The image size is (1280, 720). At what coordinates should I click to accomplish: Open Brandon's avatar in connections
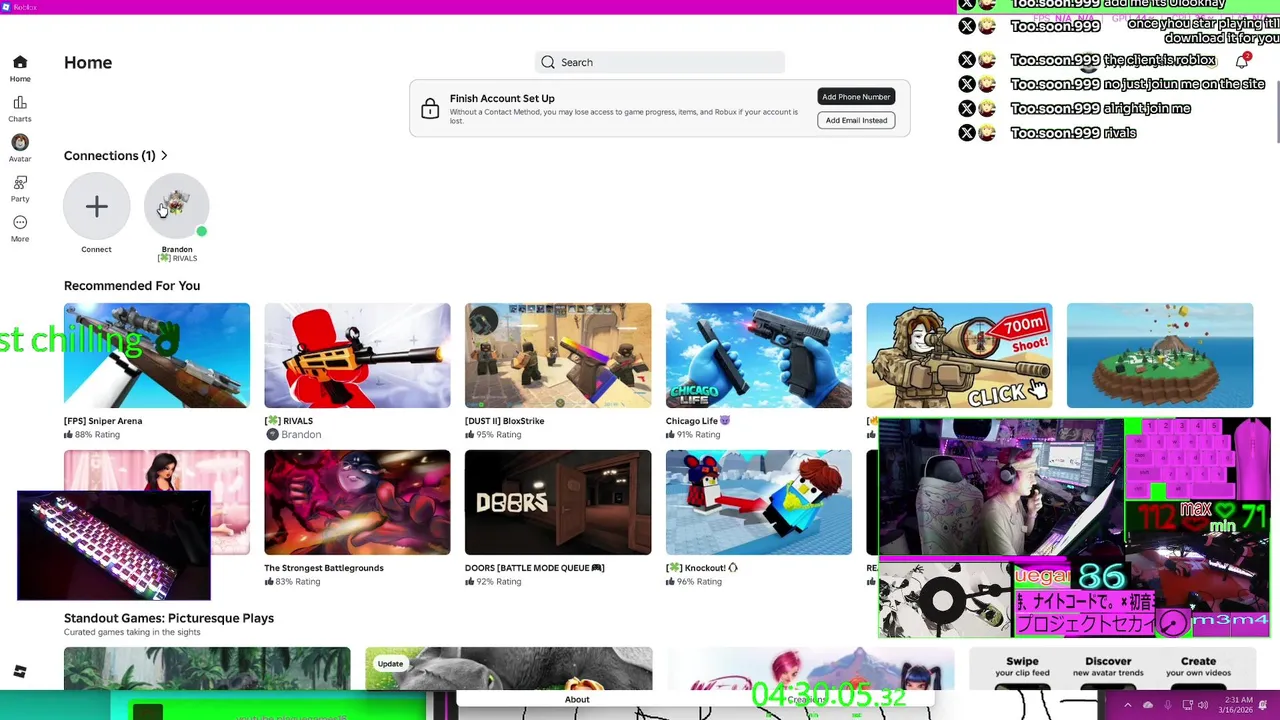(177, 207)
